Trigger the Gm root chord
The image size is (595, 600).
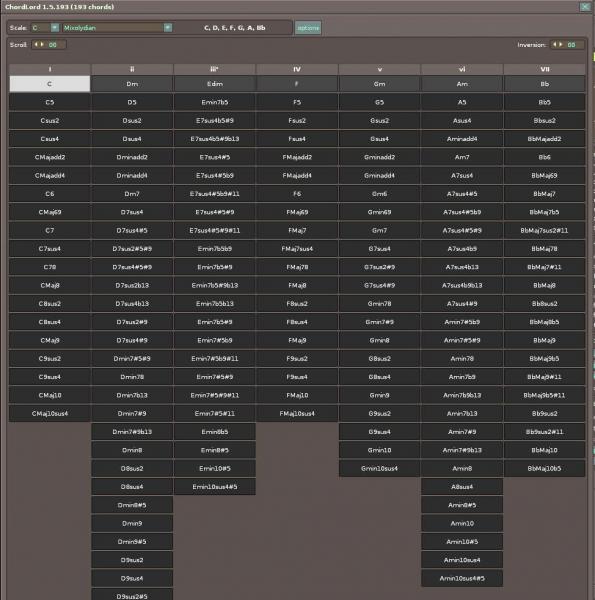(380, 84)
